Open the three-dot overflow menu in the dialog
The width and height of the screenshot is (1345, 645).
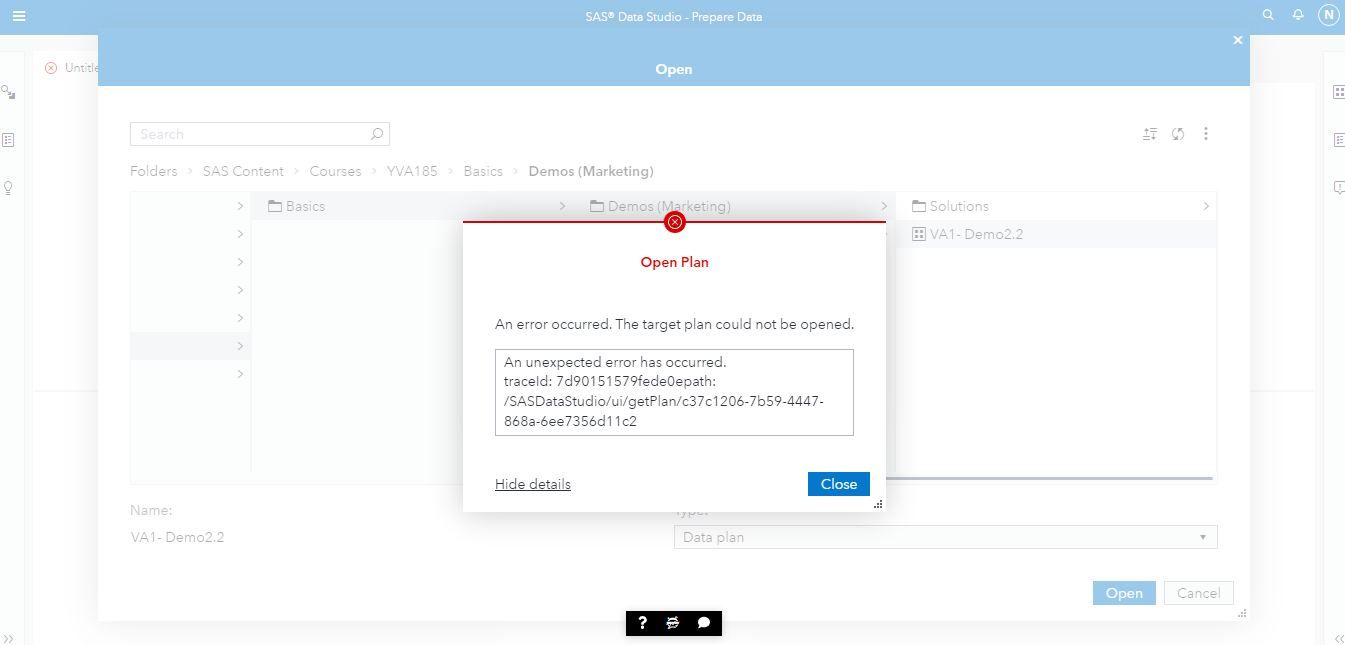[1206, 133]
